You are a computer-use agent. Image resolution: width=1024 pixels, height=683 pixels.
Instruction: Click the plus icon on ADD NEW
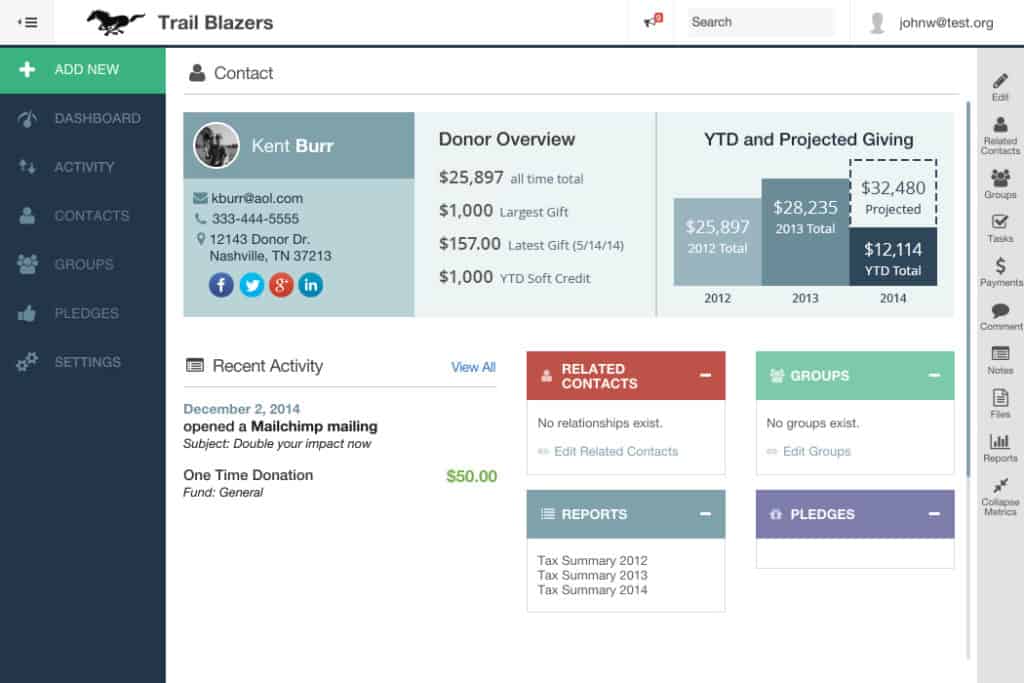(x=27, y=69)
